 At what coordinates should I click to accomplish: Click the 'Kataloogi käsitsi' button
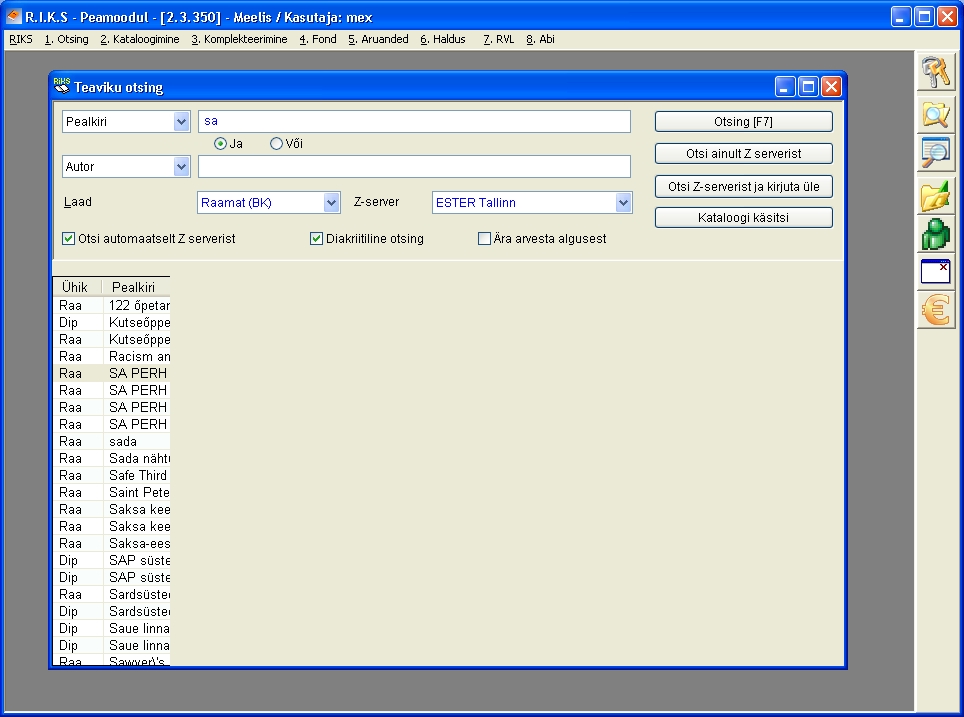[743, 218]
